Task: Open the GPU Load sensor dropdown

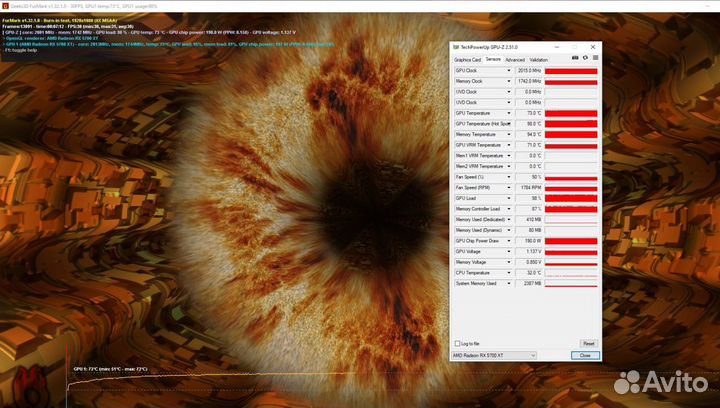Action: [x=508, y=198]
